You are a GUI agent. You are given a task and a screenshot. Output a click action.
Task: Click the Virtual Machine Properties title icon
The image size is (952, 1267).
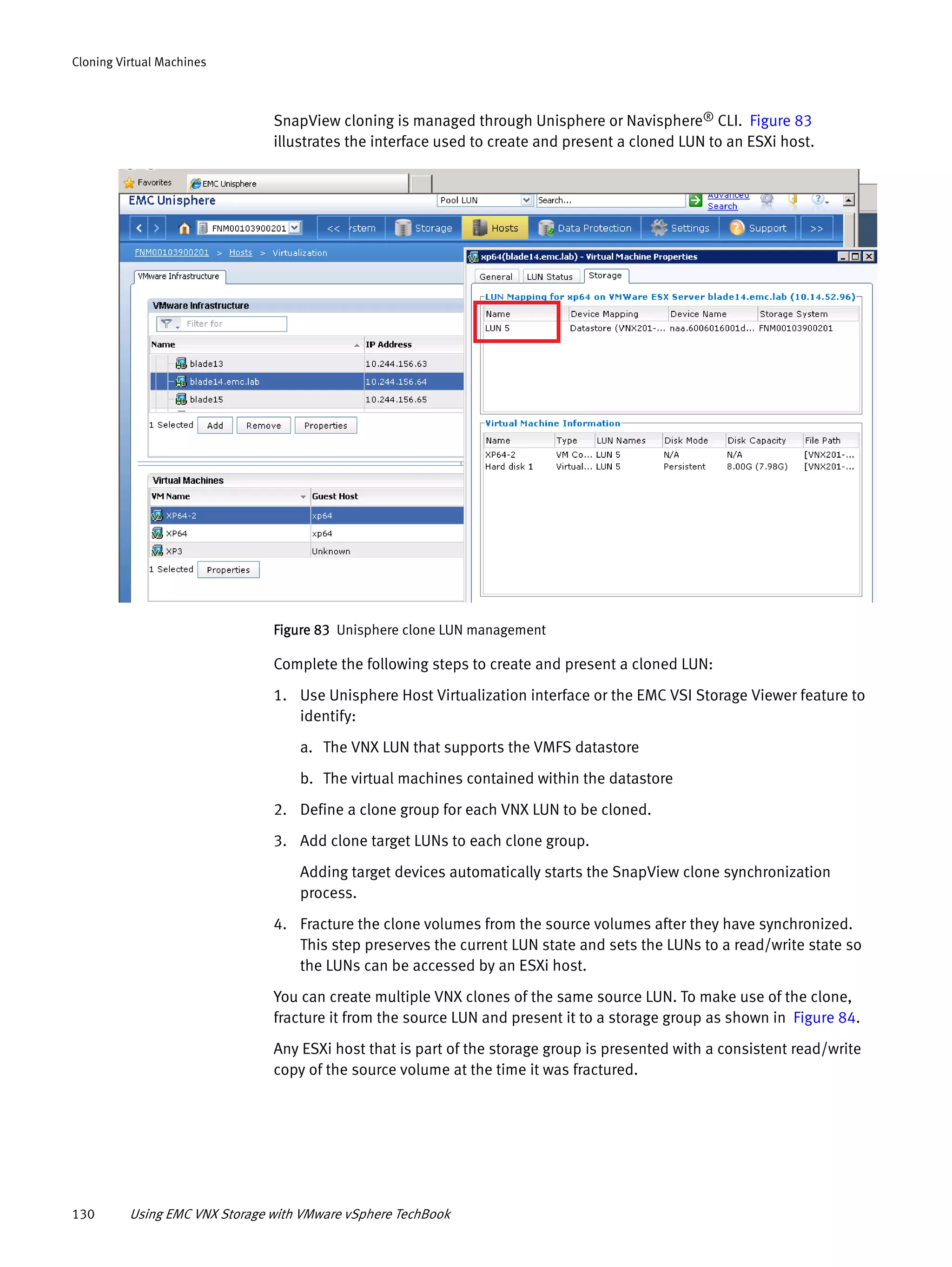pyautogui.click(x=474, y=257)
